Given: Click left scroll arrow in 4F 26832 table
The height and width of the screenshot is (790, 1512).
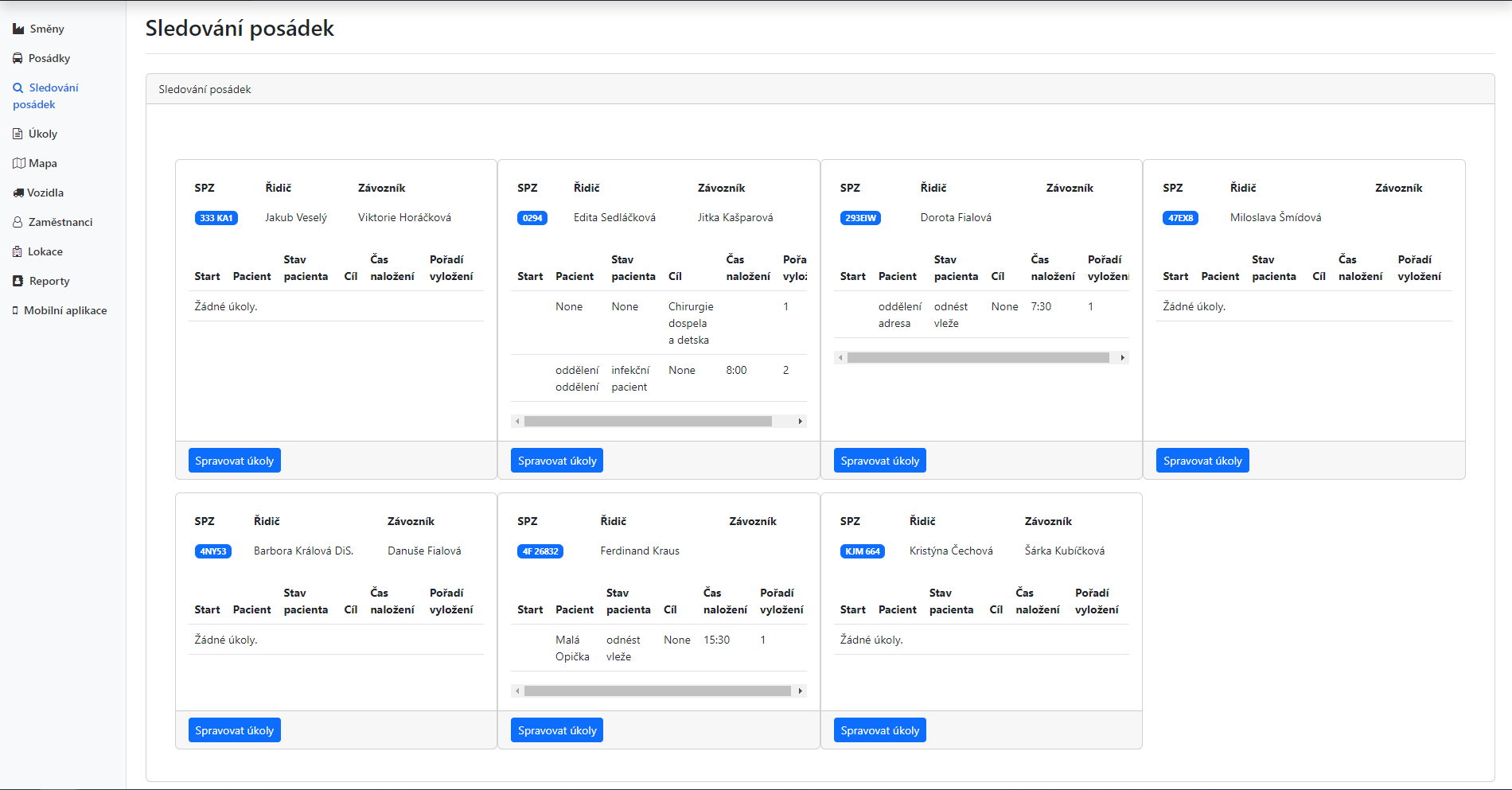Looking at the screenshot, I should 518,691.
